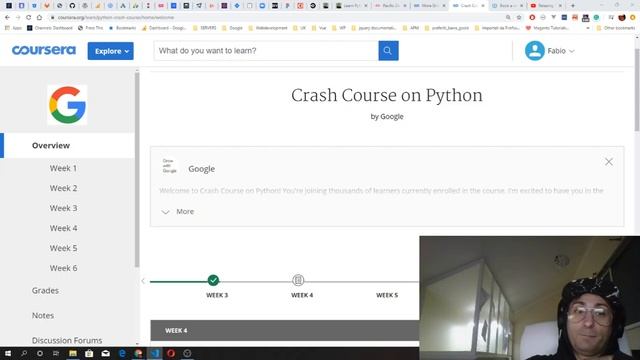Bookmark this page with the star icon

519,18
